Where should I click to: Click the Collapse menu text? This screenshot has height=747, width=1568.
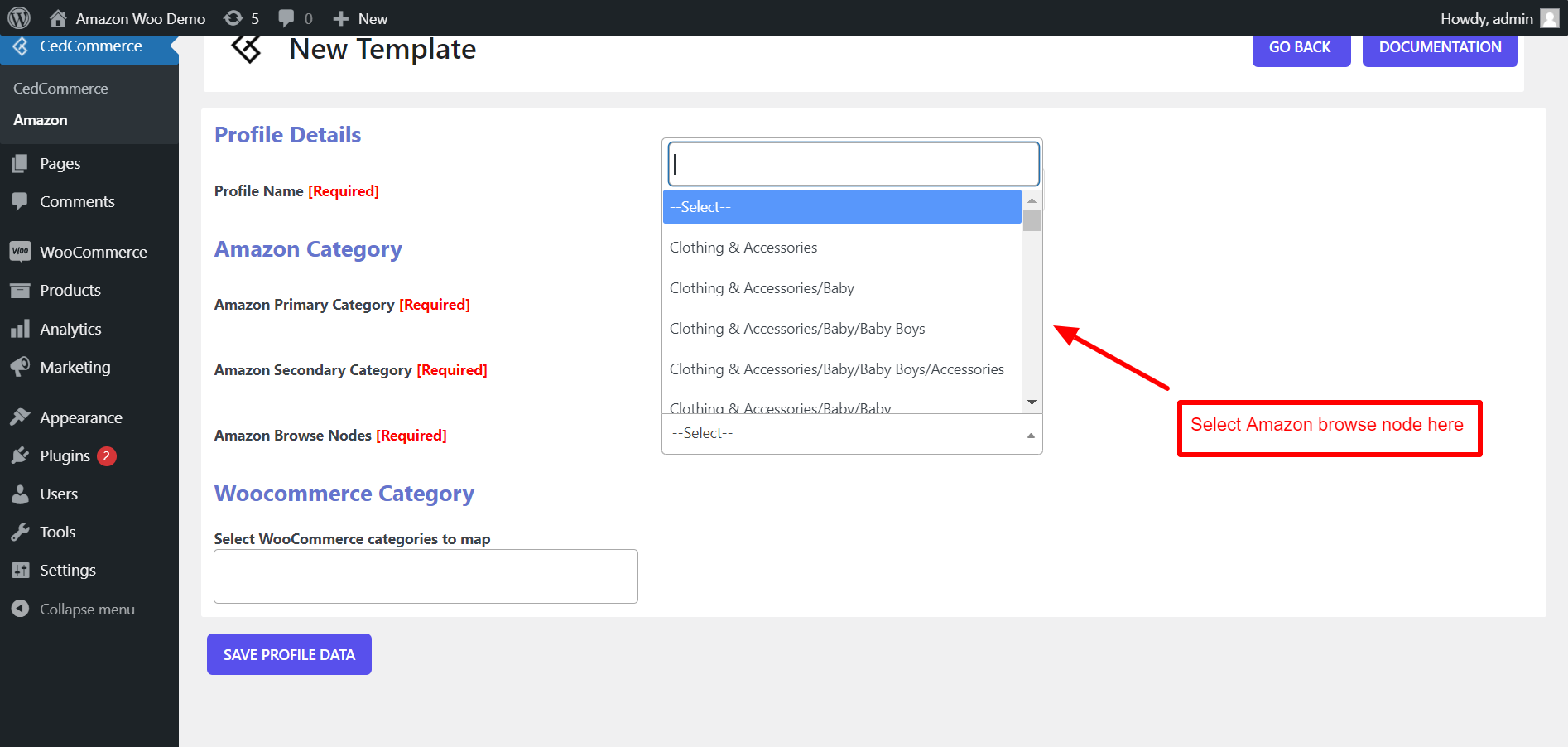point(87,610)
